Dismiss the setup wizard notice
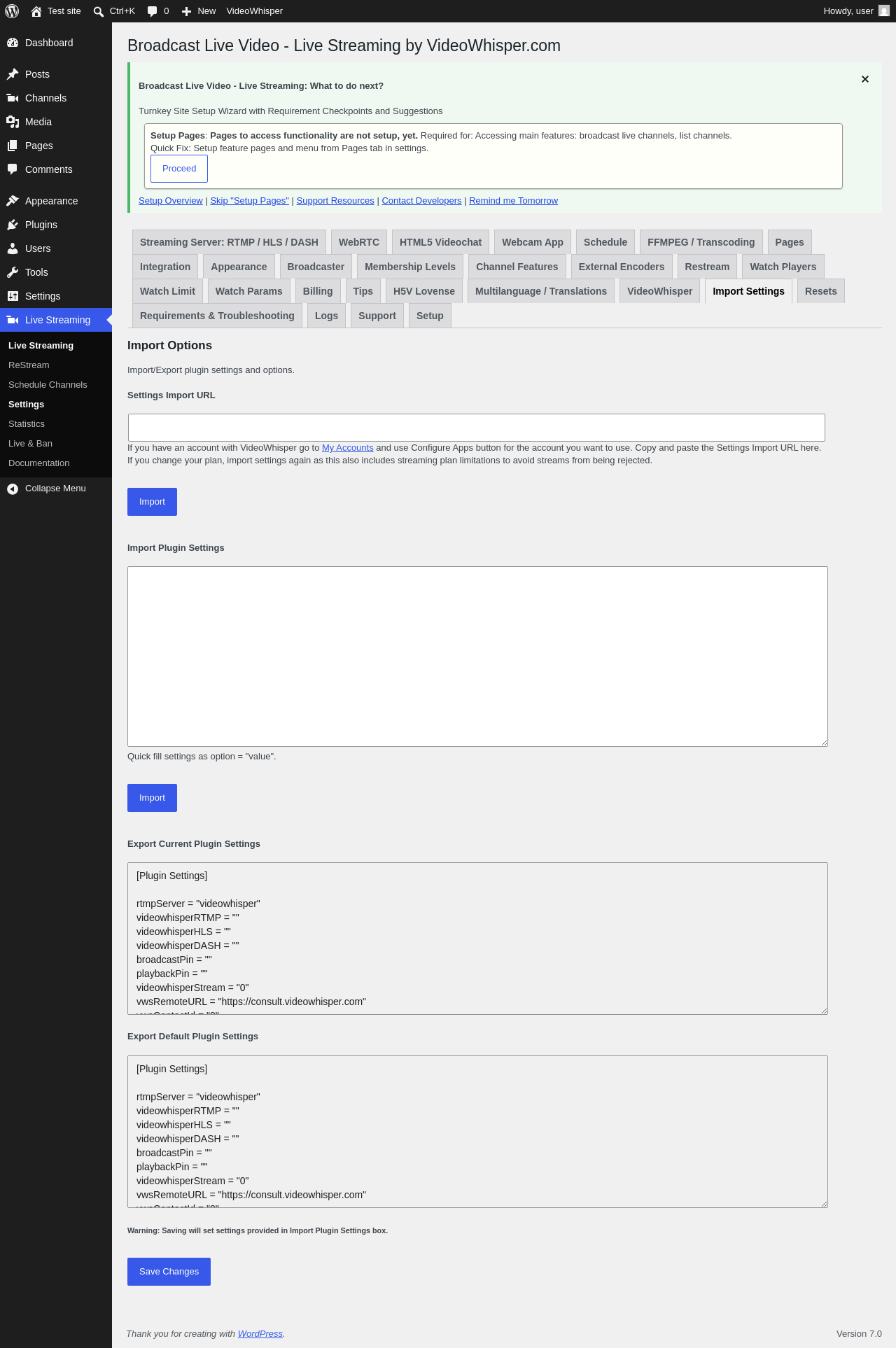 click(x=865, y=79)
